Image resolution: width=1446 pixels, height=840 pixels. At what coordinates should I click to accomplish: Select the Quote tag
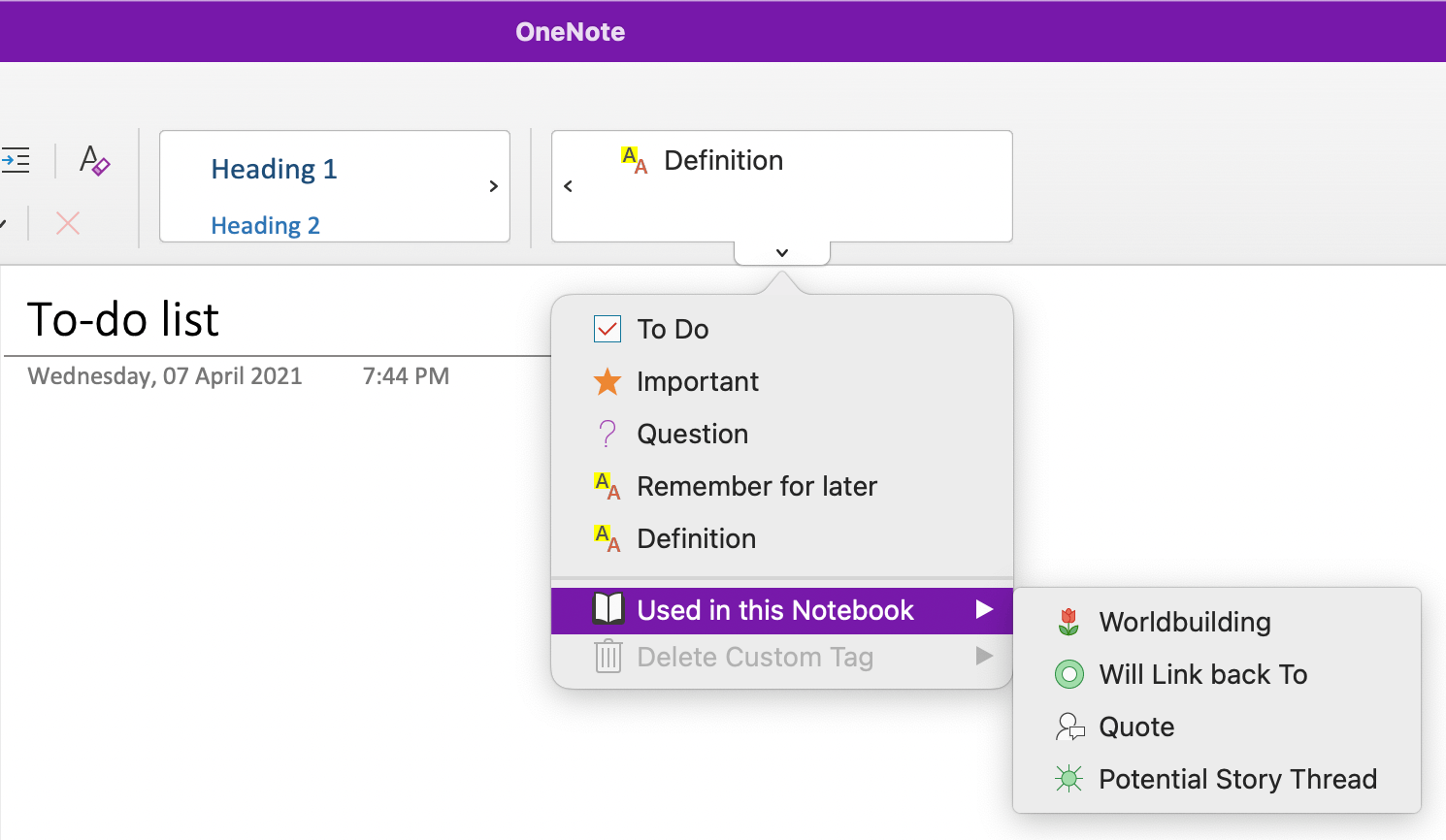1217,727
